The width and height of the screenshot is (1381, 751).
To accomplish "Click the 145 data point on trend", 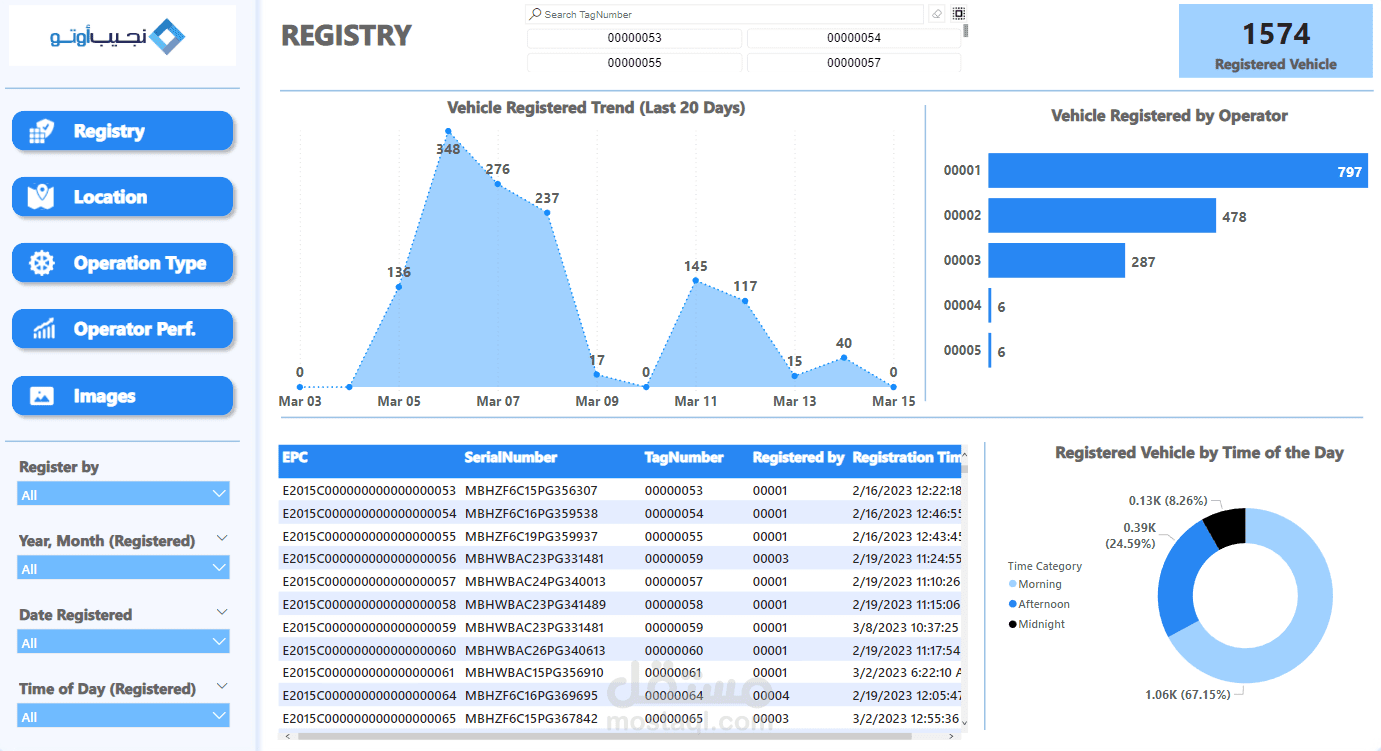I will pos(695,282).
